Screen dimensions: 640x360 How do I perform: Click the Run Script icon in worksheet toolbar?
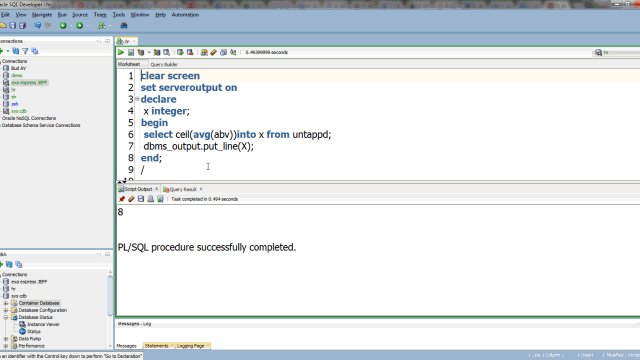(x=131, y=52)
